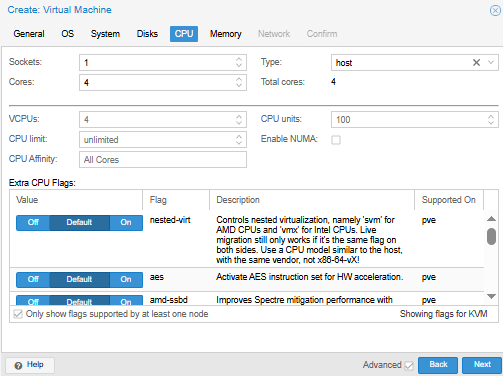Close the Create Virtual Machine dialog
The width and height of the screenshot is (503, 376).
[495, 11]
